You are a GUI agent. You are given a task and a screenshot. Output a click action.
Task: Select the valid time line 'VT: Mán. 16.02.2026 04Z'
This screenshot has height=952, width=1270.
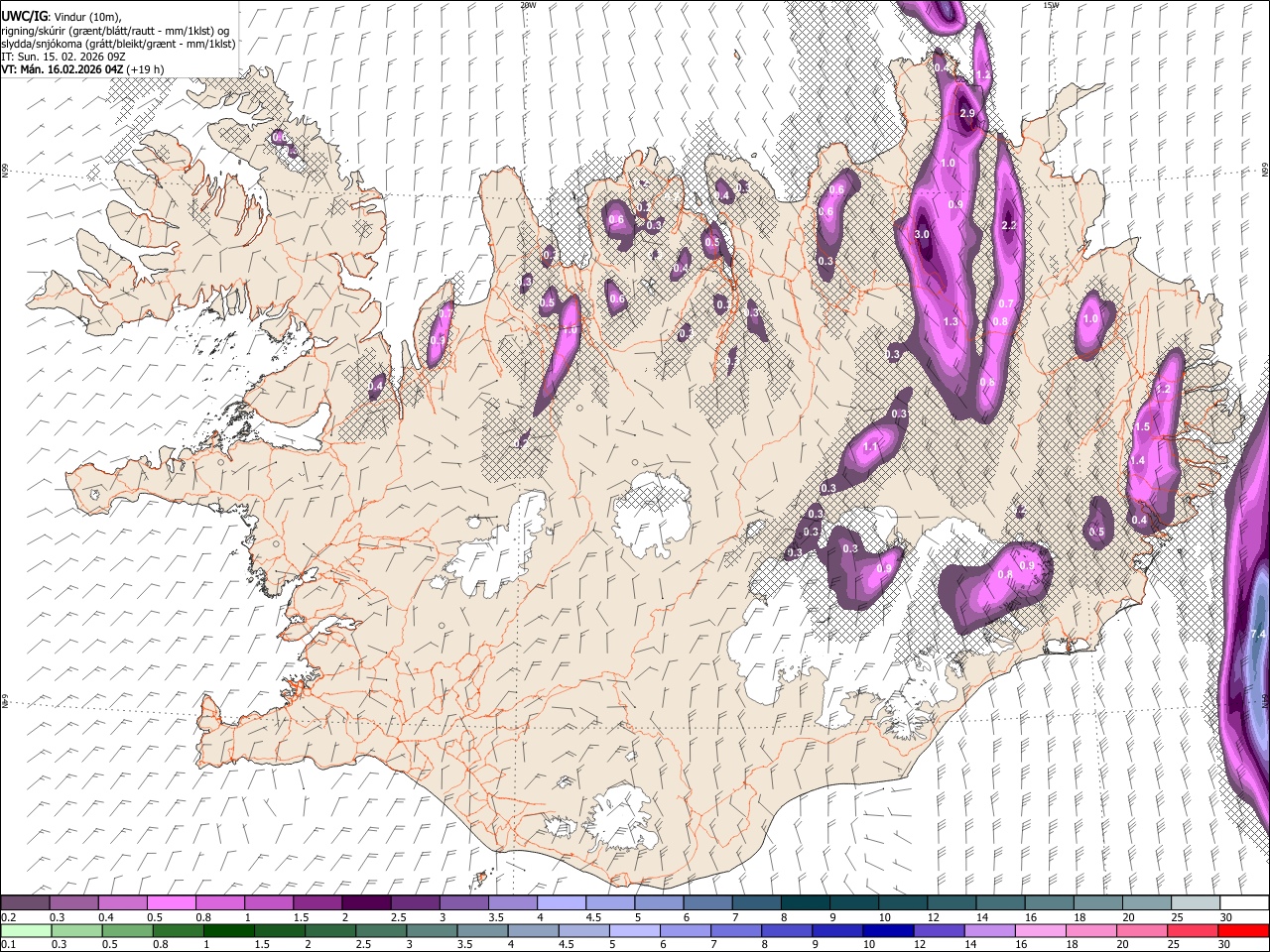63,69
